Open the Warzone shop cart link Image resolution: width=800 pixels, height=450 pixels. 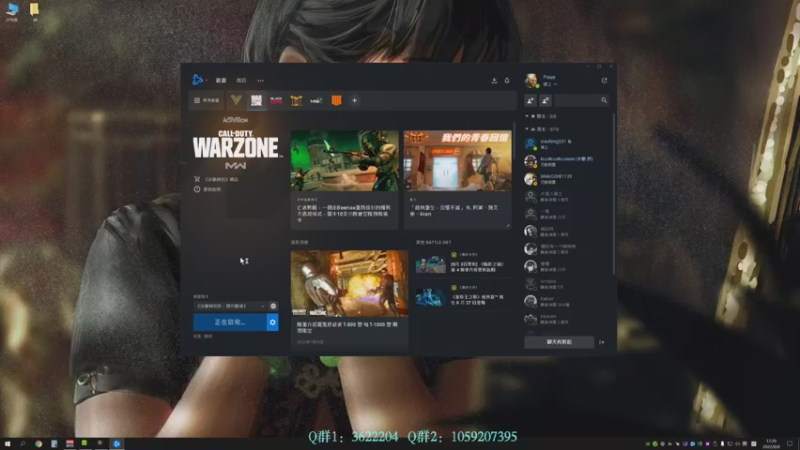pos(216,179)
